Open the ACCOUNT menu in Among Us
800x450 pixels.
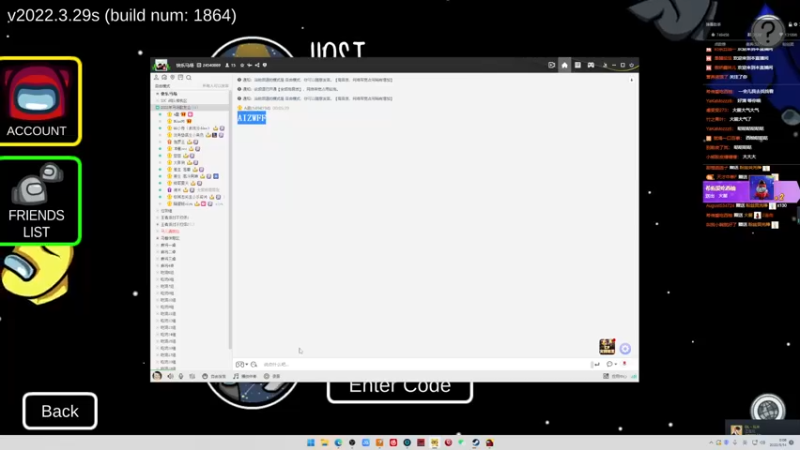coord(39,101)
